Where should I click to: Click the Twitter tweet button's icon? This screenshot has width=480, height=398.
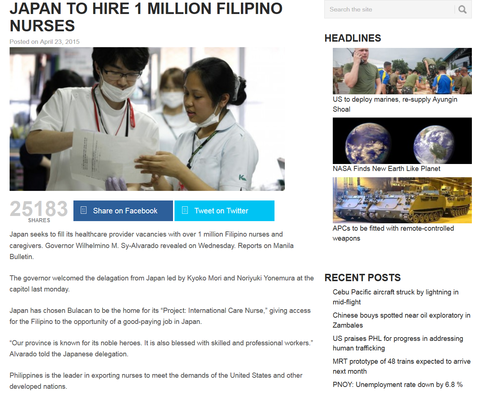[185, 210]
